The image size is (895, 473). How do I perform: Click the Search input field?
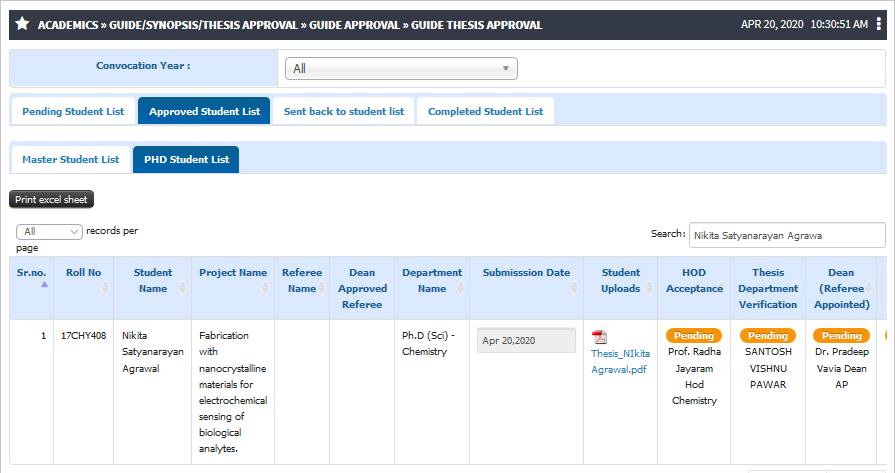(787, 236)
